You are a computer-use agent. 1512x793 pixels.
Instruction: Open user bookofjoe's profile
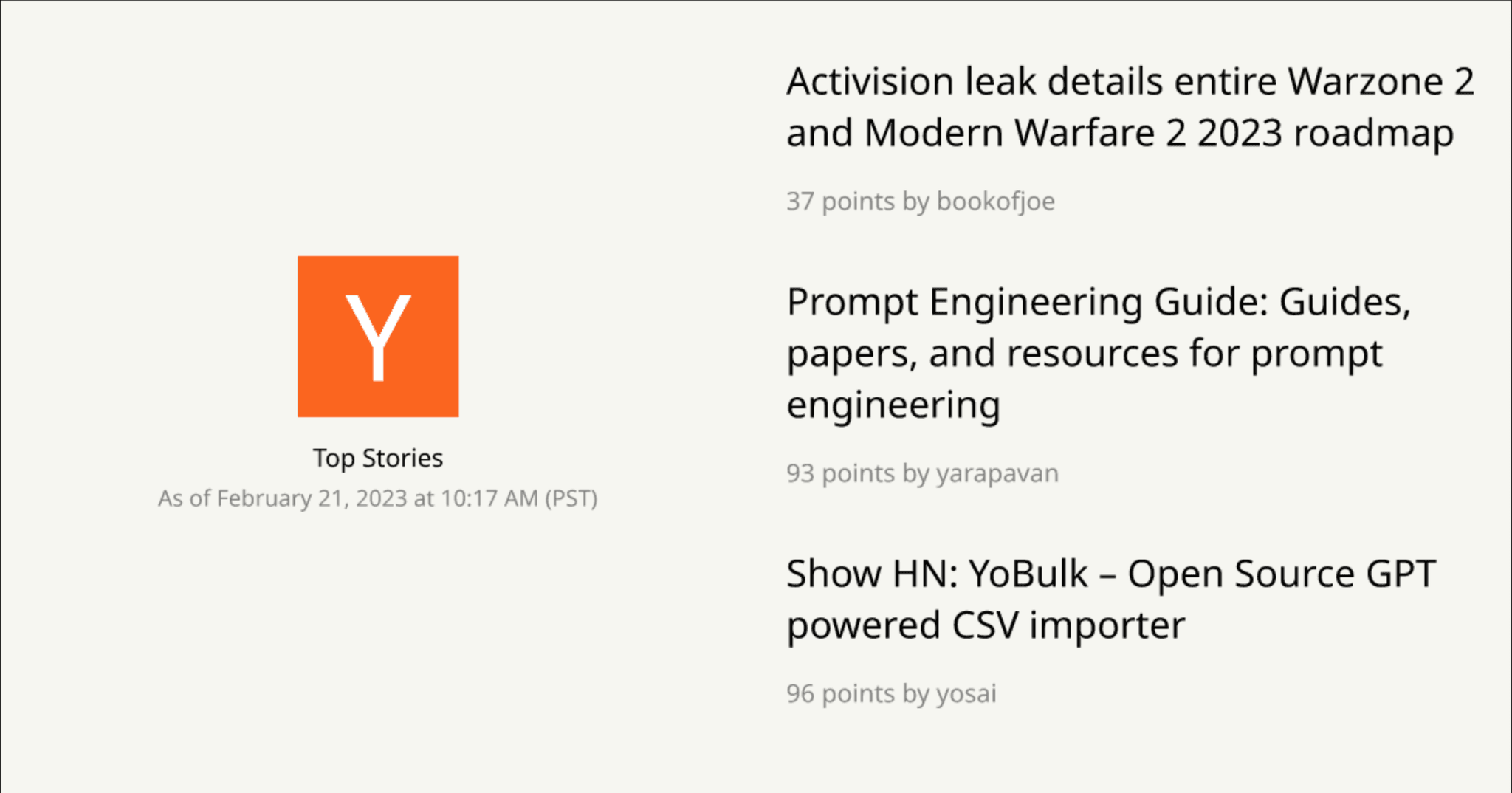point(995,202)
